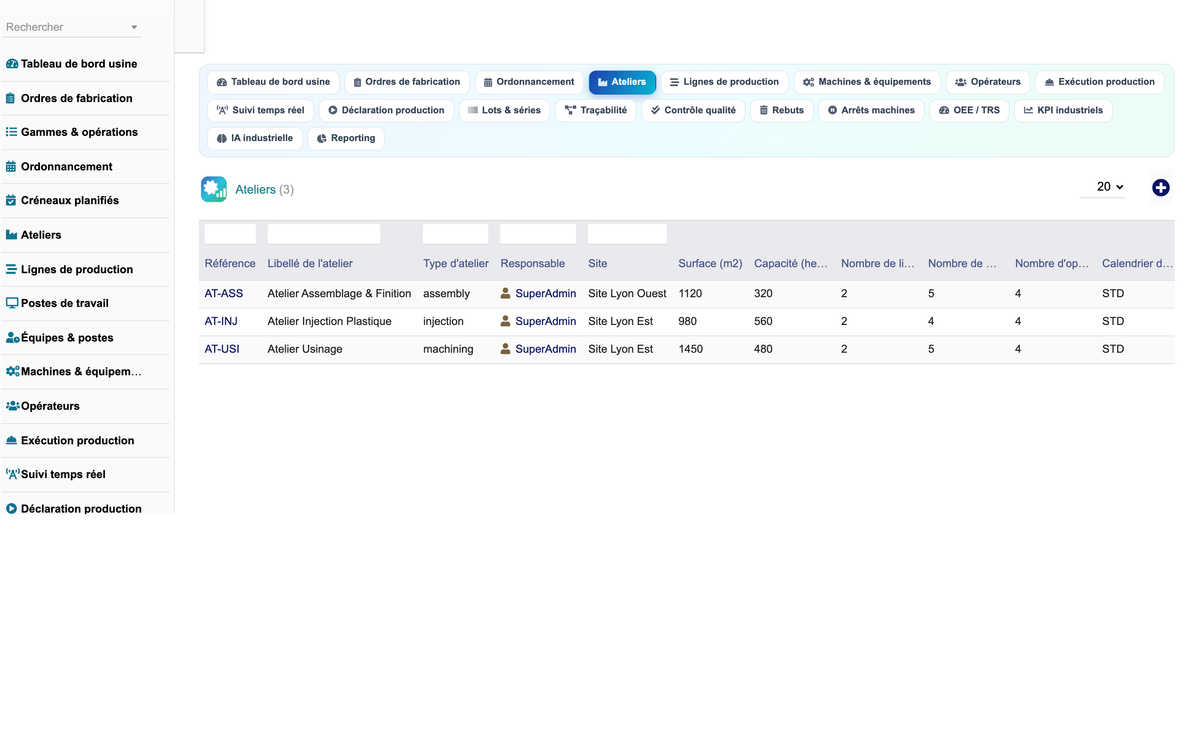Click the Créneaux planifiés sidebar calendar-check icon
This screenshot has width=1200, height=743.
click(x=11, y=201)
